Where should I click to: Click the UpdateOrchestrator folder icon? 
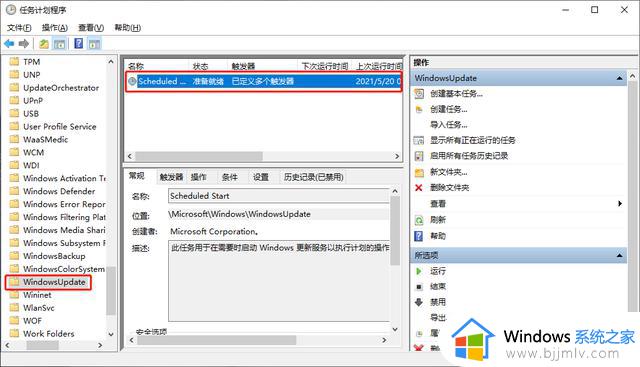pos(14,88)
